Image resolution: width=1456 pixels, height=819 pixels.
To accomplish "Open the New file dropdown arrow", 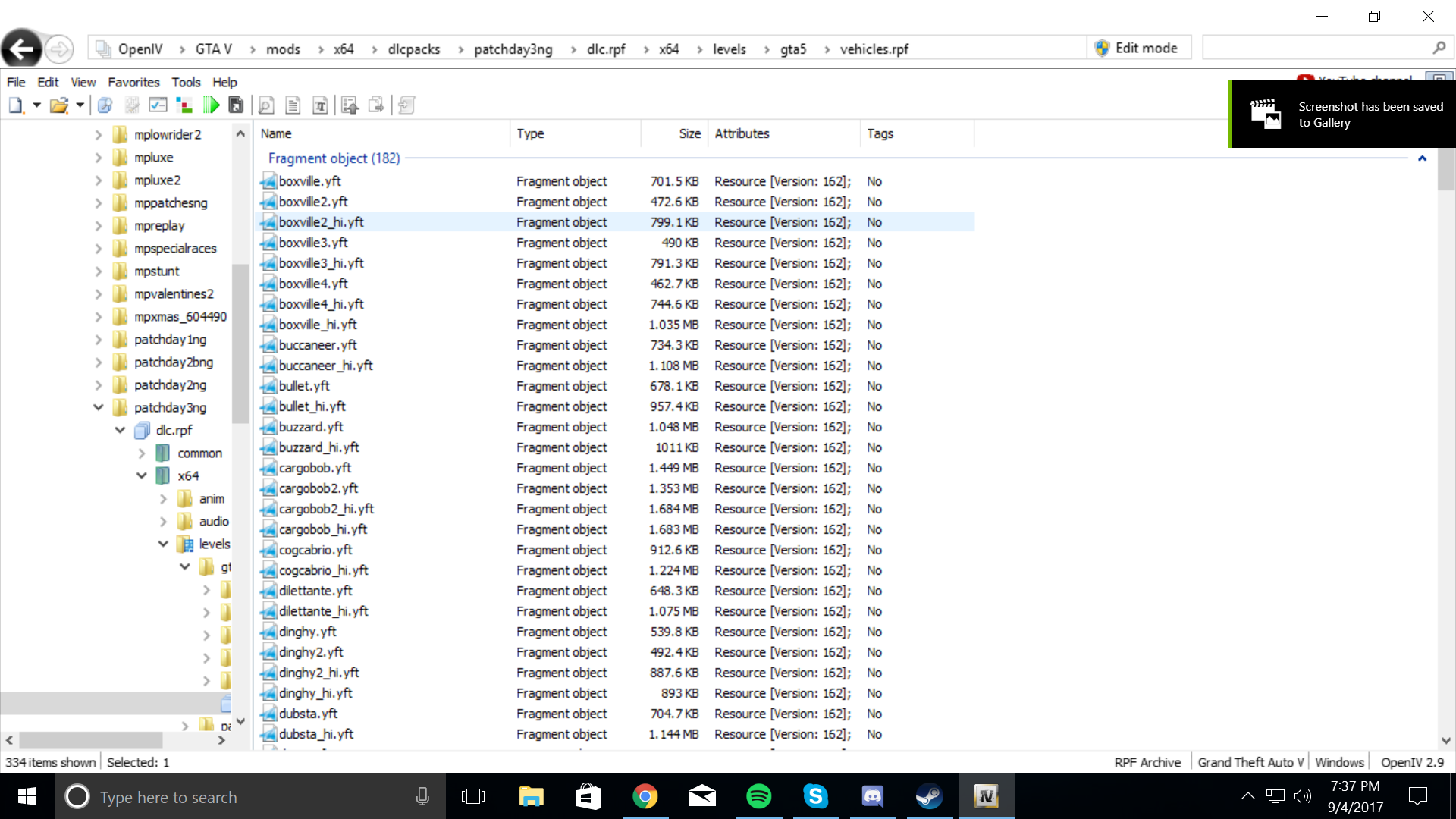I will [x=36, y=105].
